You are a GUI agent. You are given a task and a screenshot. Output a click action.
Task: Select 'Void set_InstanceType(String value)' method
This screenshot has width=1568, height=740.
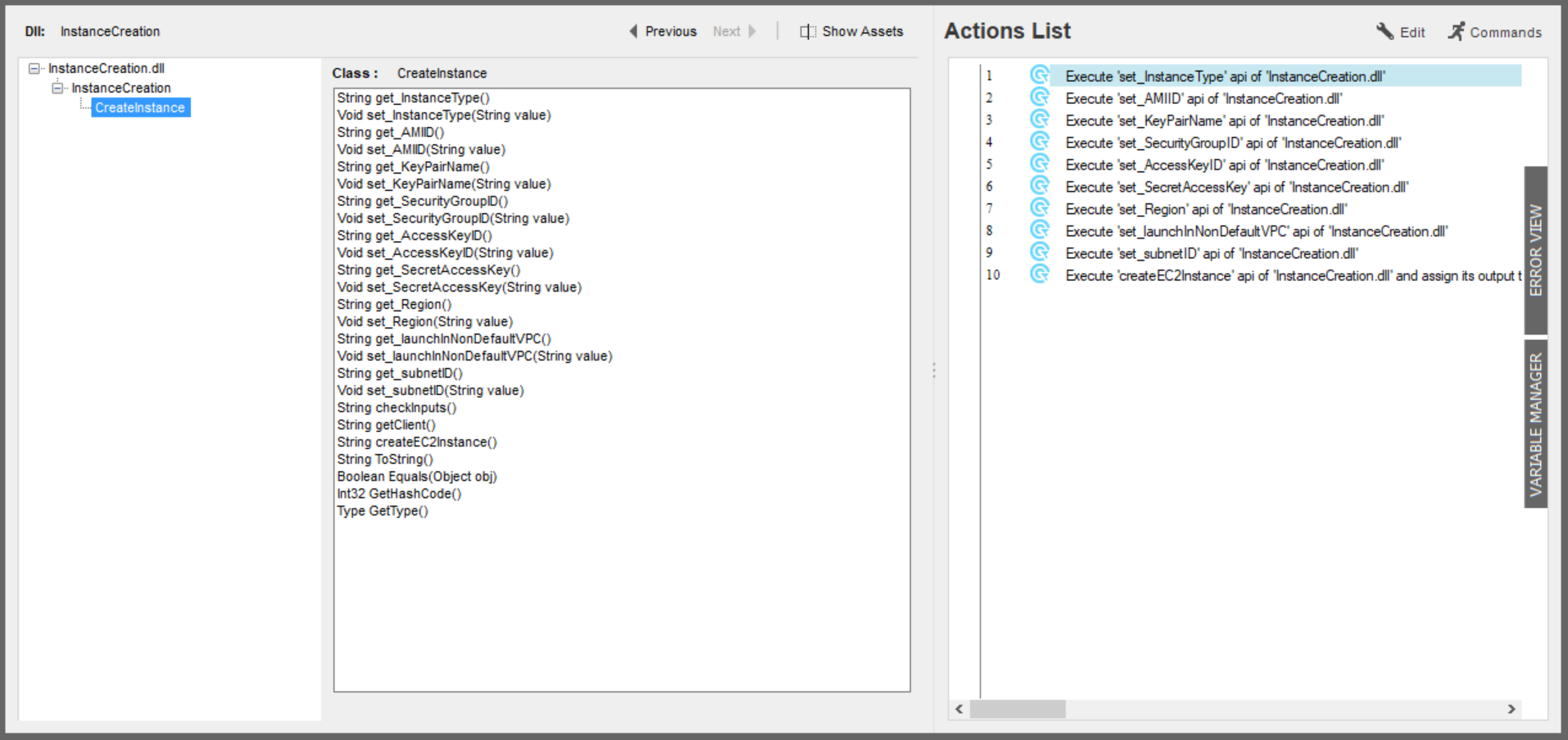pyautogui.click(x=444, y=115)
